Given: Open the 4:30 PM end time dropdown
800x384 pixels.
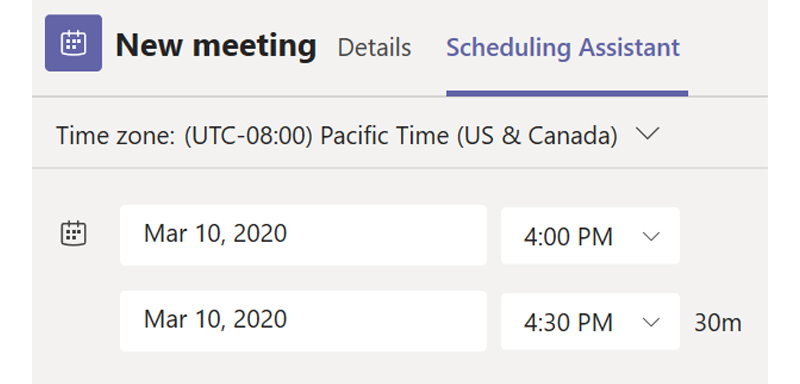Looking at the screenshot, I should coord(590,321).
